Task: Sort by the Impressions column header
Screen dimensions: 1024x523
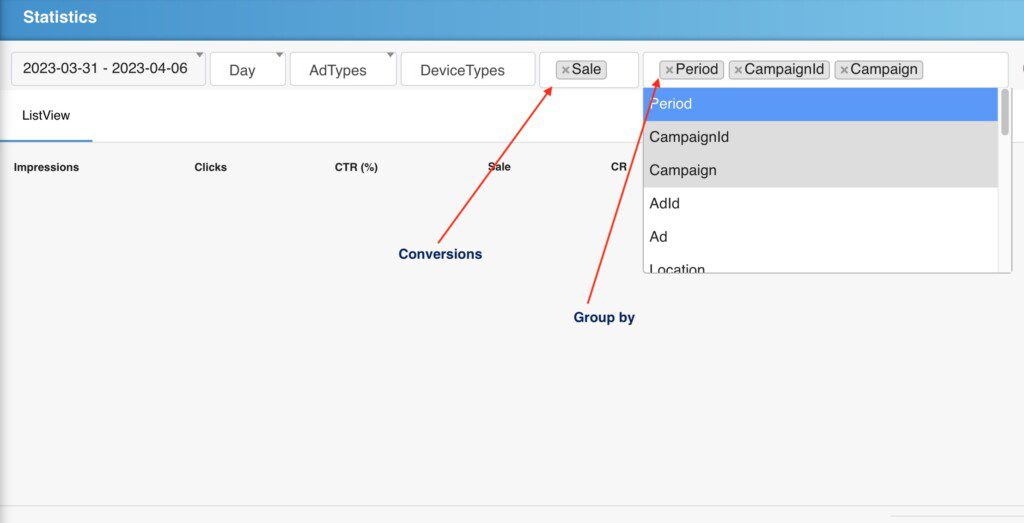Action: pos(46,167)
